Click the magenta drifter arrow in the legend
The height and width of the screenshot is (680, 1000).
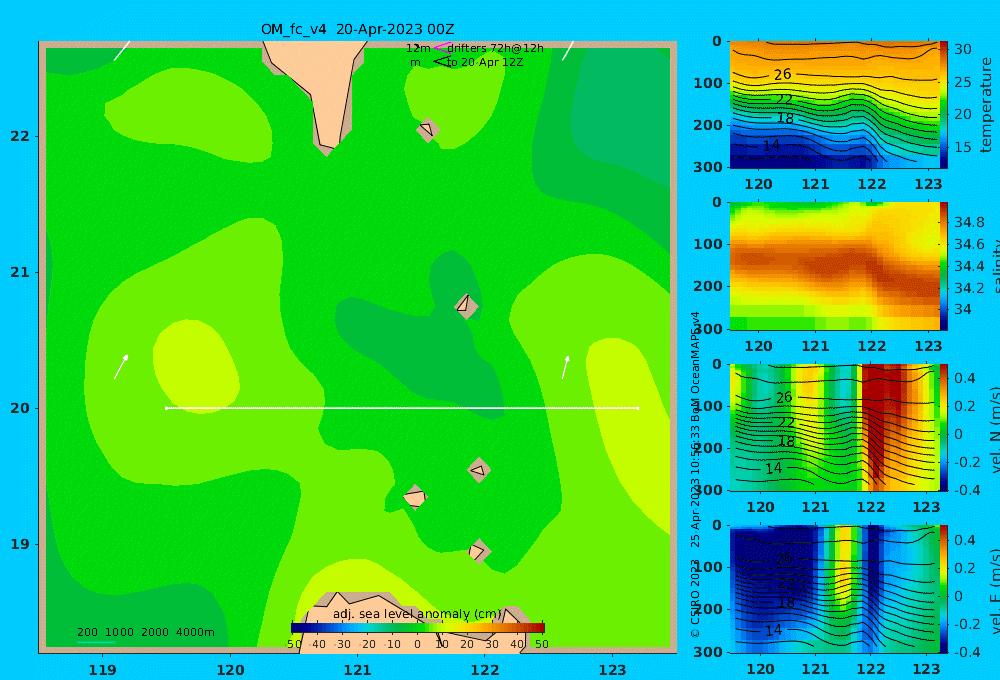[441, 48]
